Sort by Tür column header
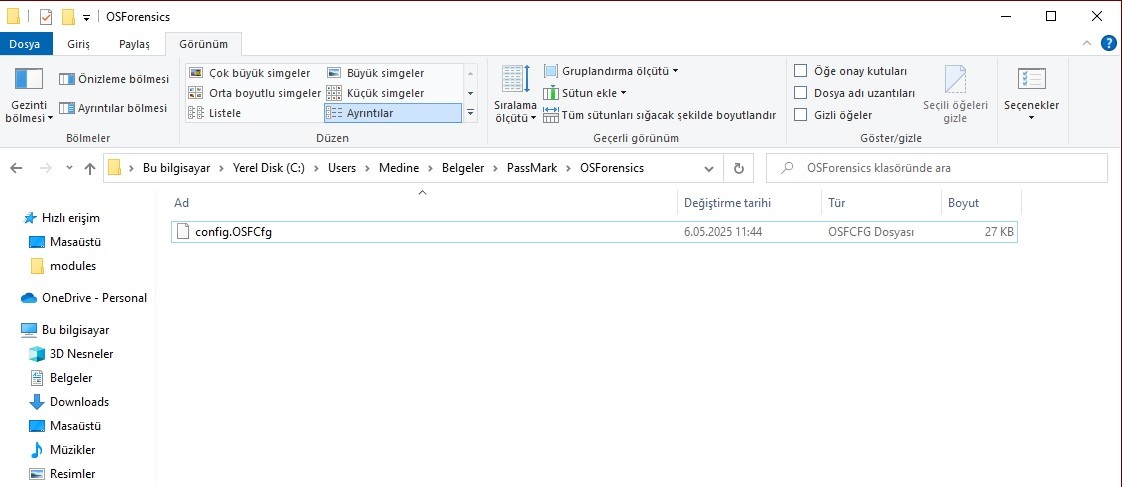Image resolution: width=1122 pixels, height=487 pixels. [880, 203]
